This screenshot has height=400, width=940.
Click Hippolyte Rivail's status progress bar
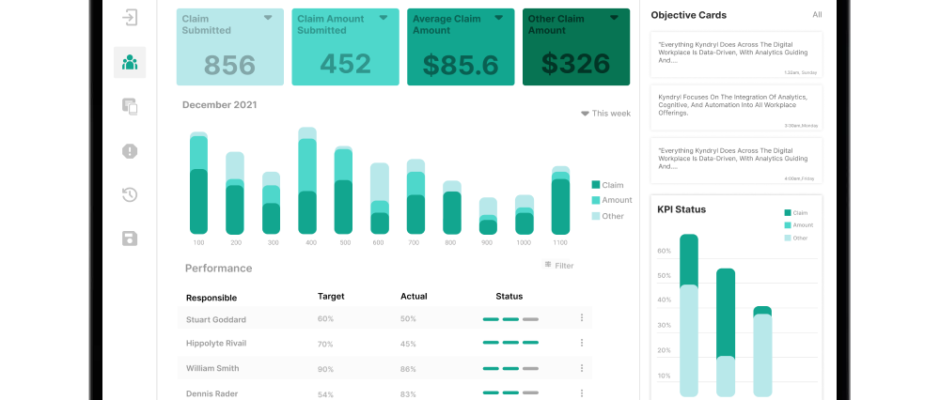(x=511, y=342)
